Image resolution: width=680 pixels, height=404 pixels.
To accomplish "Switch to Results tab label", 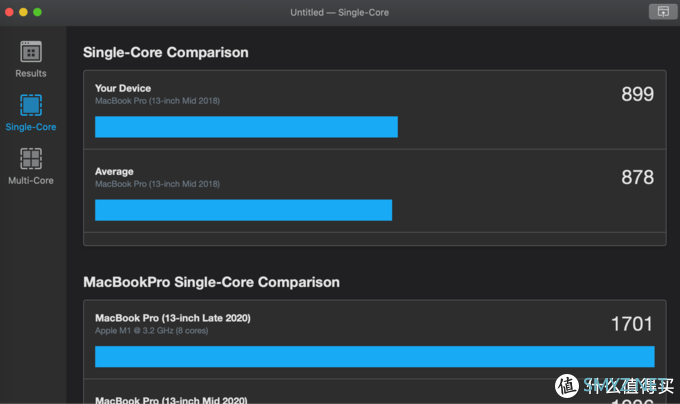I will (x=31, y=73).
